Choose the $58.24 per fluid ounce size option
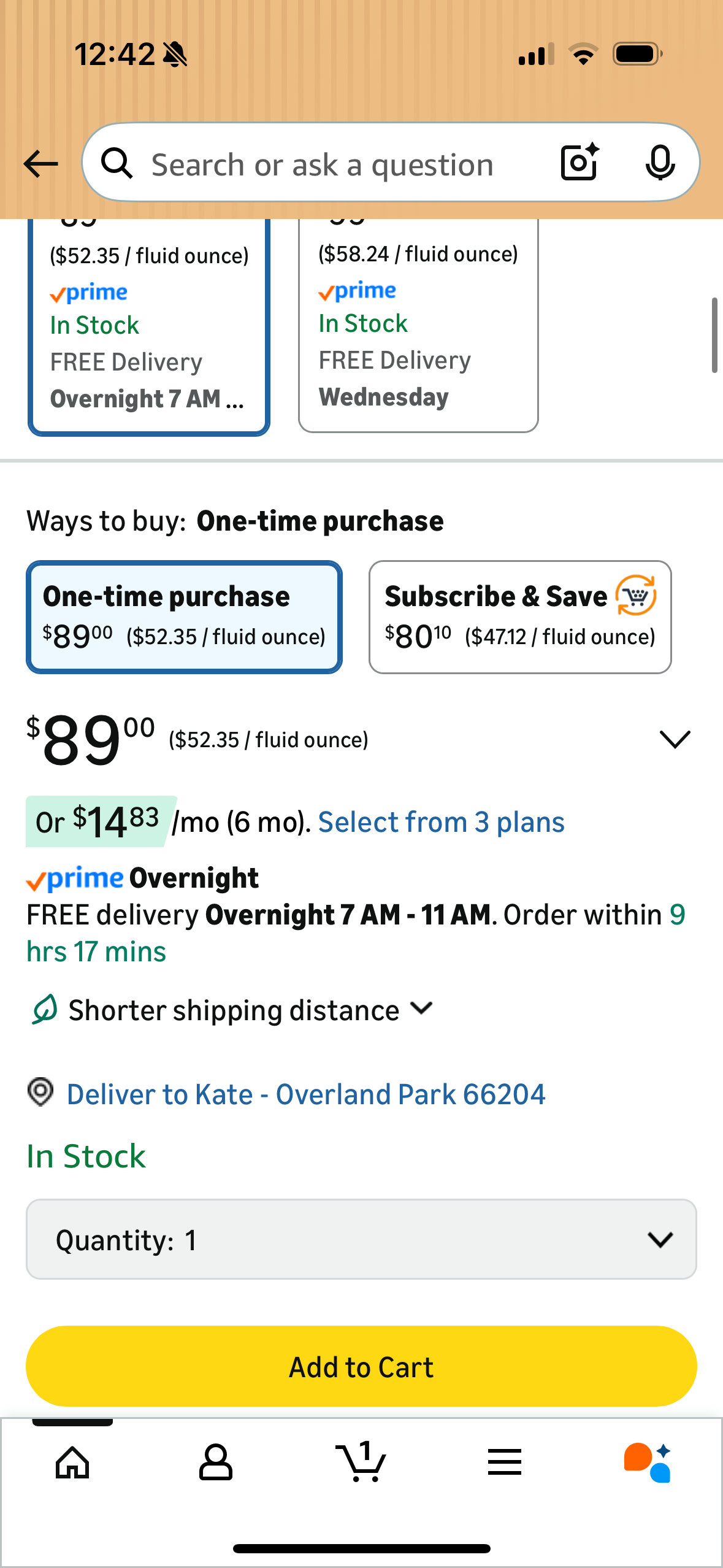Screen dimensions: 723x1568 click(418, 325)
